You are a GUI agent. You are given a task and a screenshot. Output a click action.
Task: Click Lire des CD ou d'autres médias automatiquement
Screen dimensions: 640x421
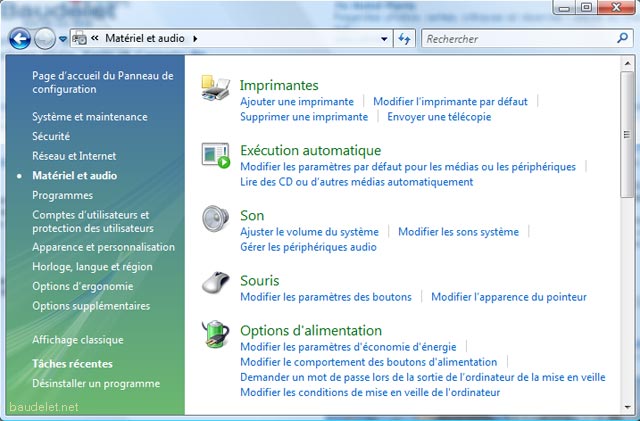[356, 182]
